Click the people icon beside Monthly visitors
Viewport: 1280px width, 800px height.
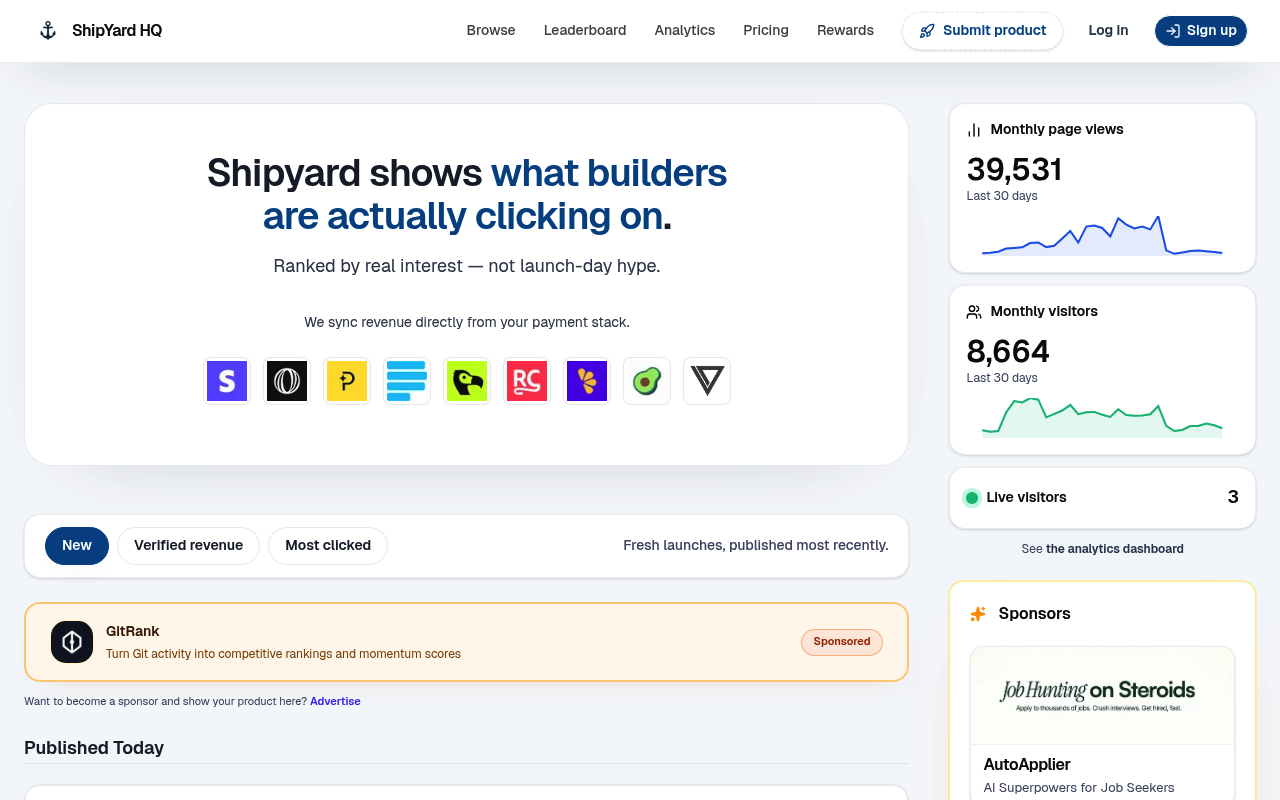pos(974,312)
